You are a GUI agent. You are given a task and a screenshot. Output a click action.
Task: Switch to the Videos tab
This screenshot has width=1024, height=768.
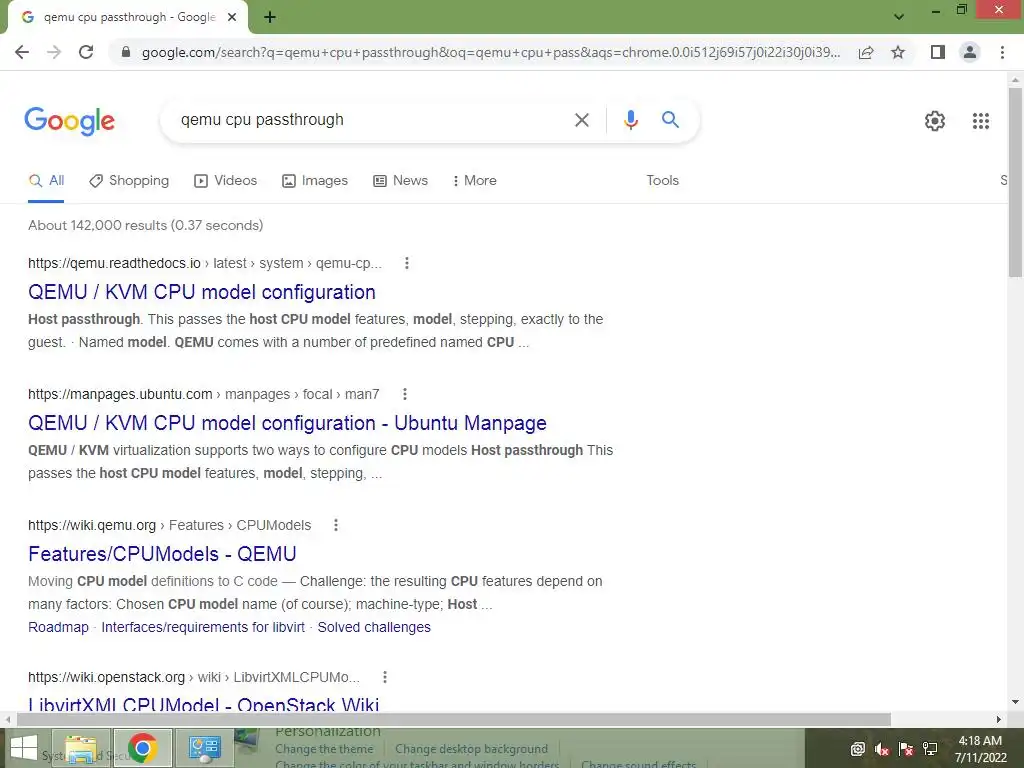pos(226,181)
